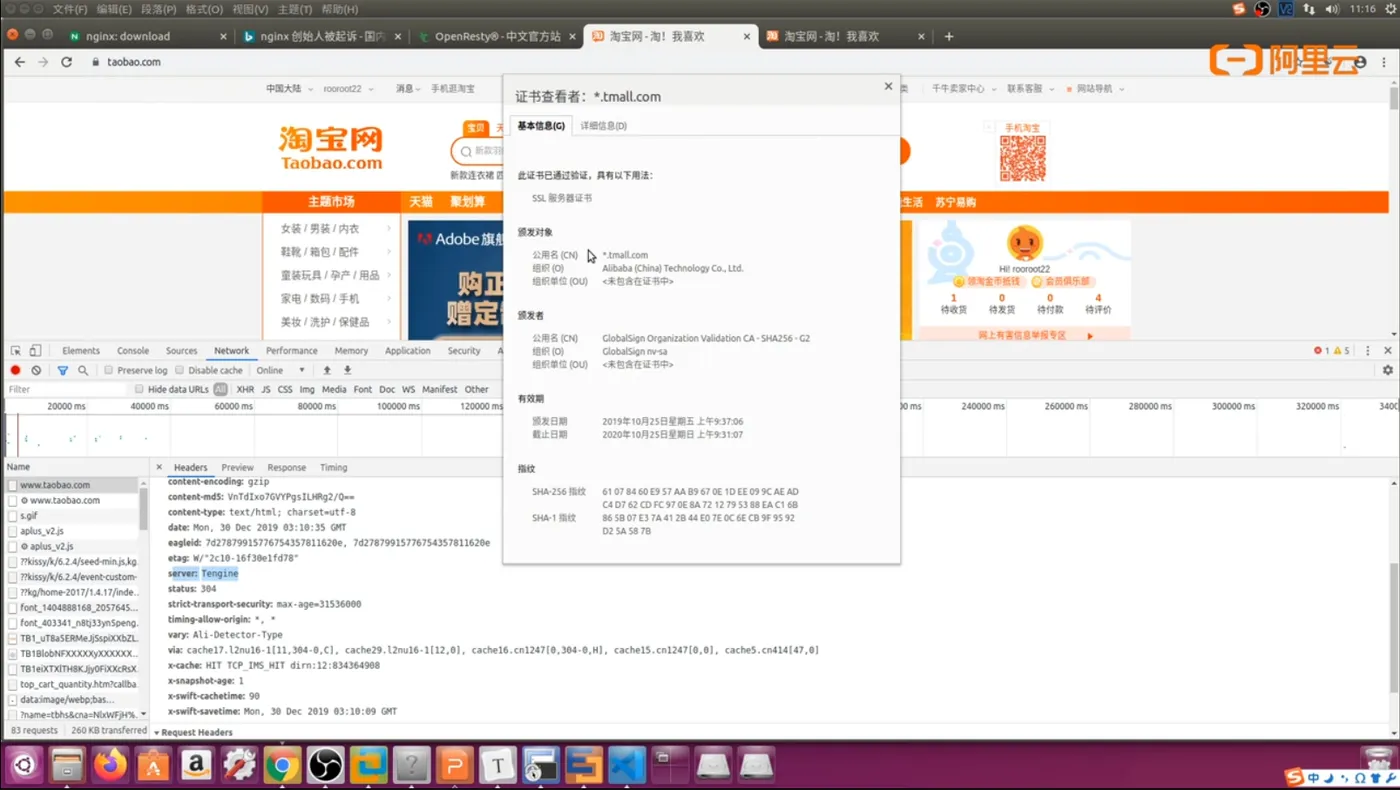The width and height of the screenshot is (1400, 790).
Task: Close the headers detail pane
Action: click(159, 467)
